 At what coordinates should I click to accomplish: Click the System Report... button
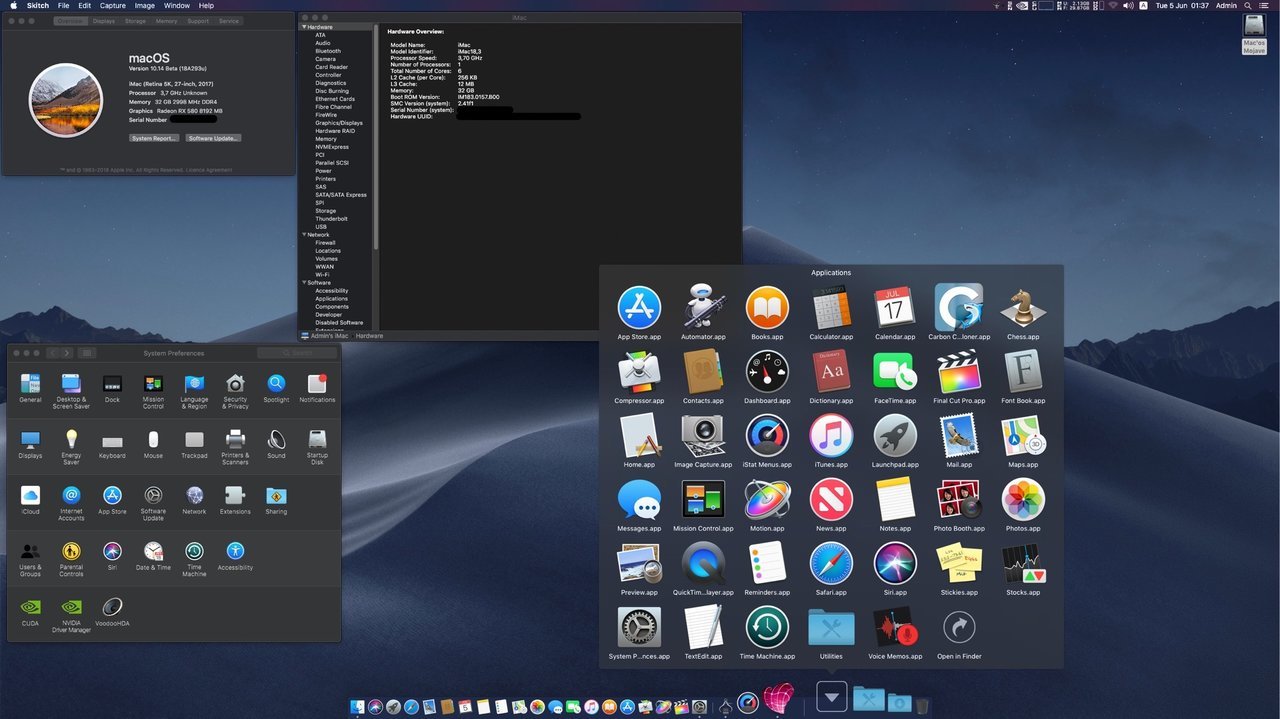coord(154,138)
